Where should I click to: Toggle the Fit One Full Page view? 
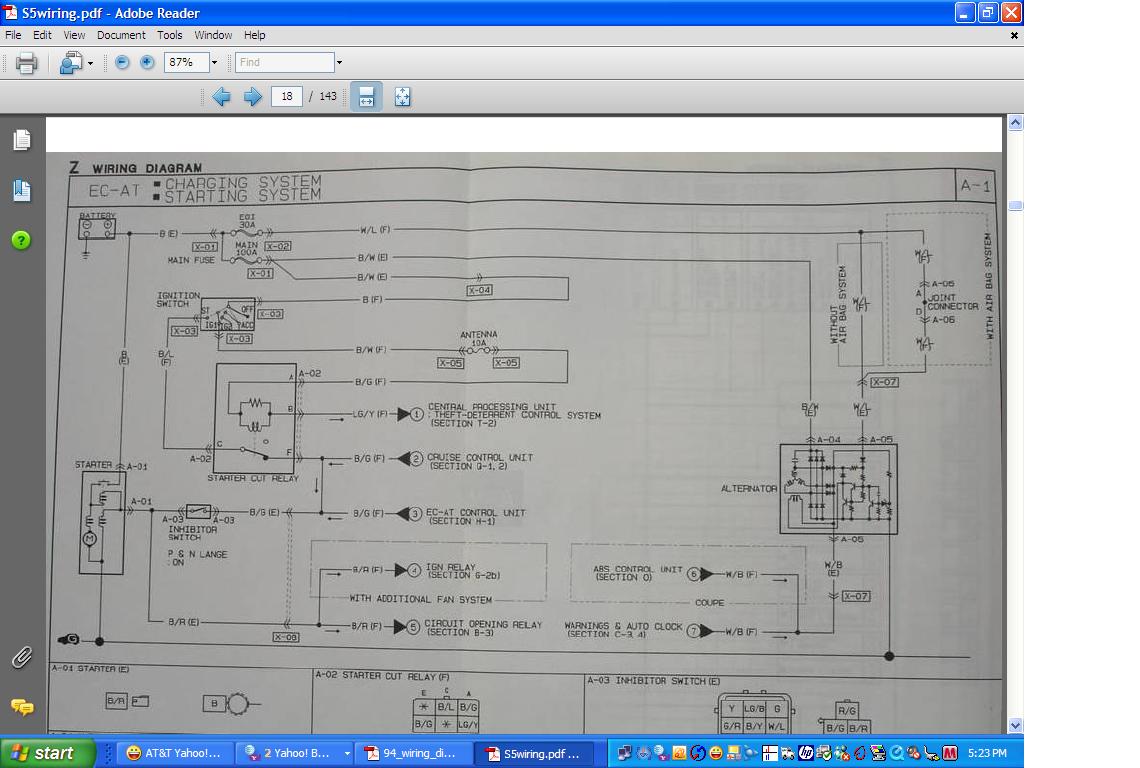[402, 97]
